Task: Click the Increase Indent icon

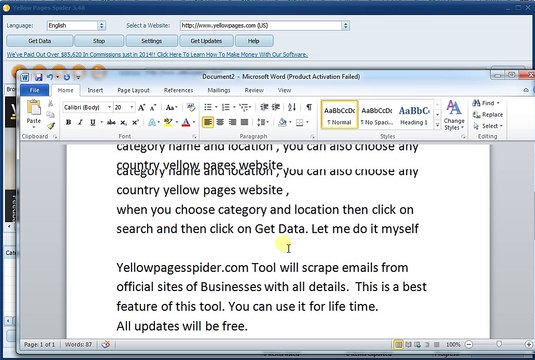Action: coord(276,107)
